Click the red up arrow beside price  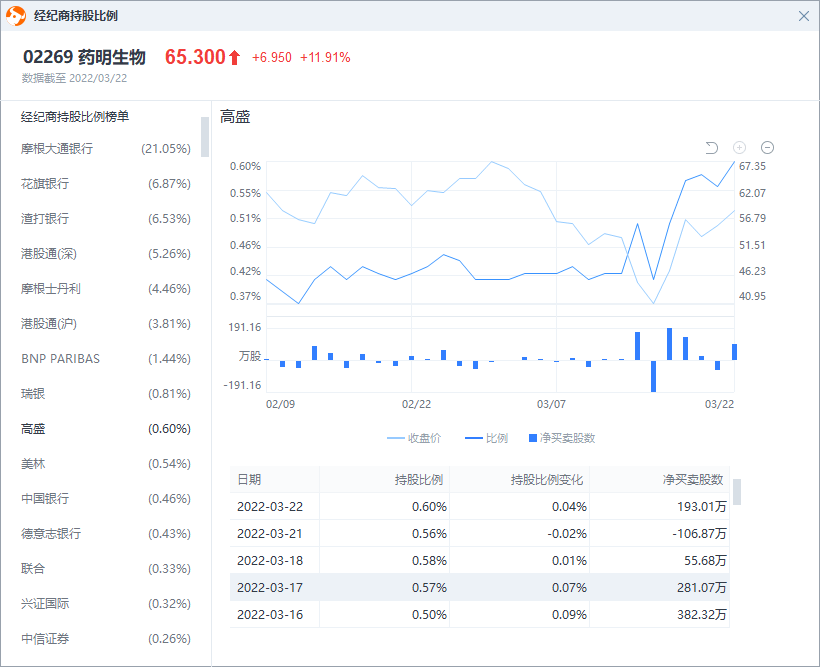pos(235,58)
